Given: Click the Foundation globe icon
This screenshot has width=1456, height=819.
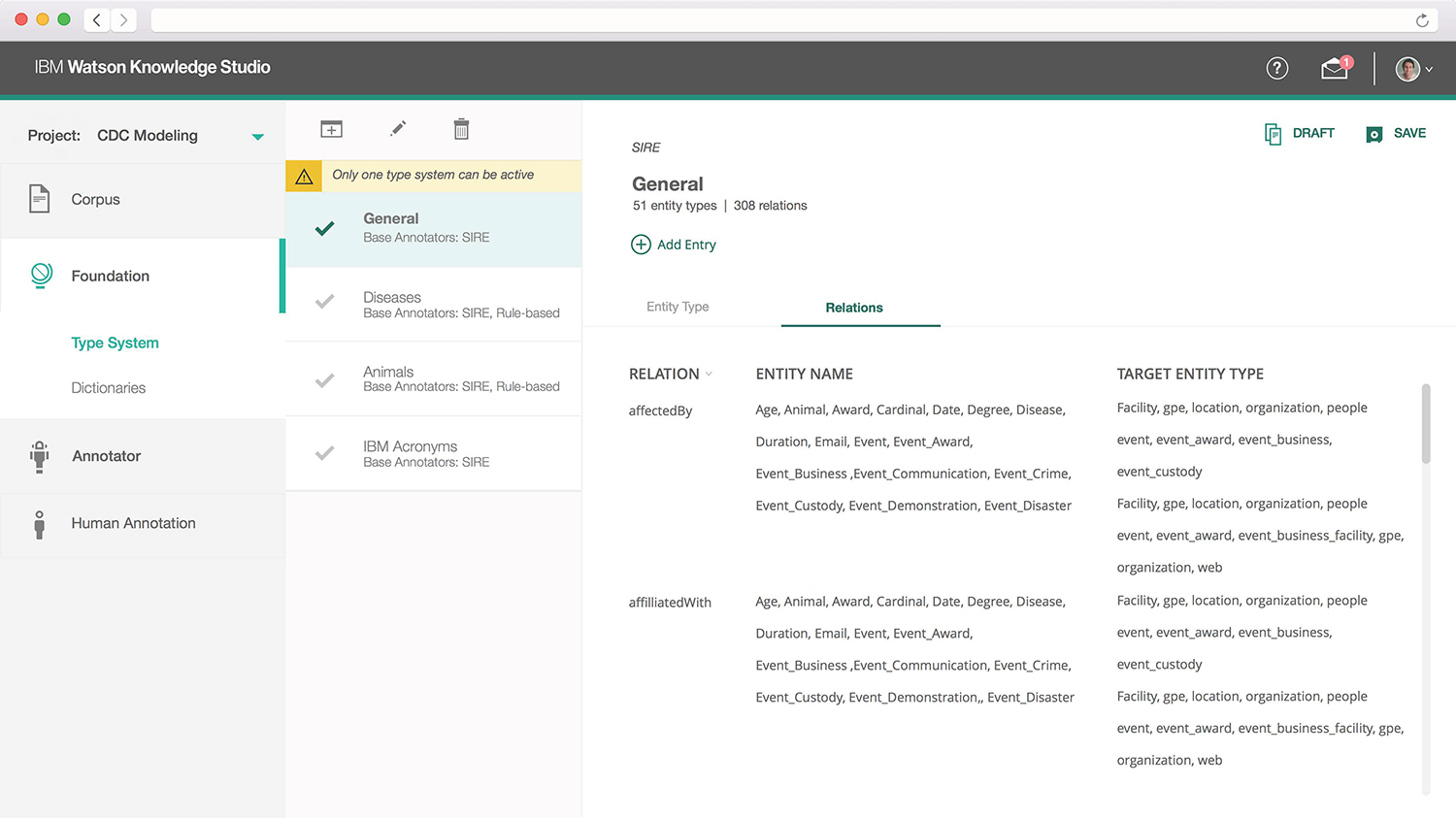Looking at the screenshot, I should click(41, 276).
